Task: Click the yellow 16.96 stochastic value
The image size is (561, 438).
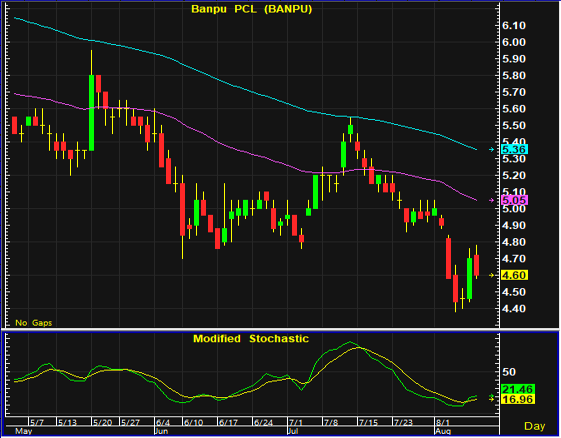Action: 518,399
